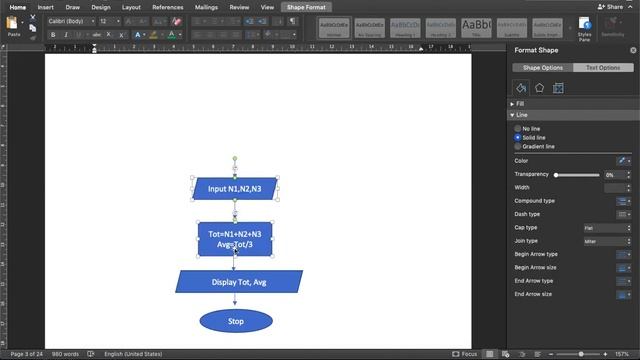Open the Insert ribbon tab
Screen dimensions: 640x360
[x=45, y=7]
